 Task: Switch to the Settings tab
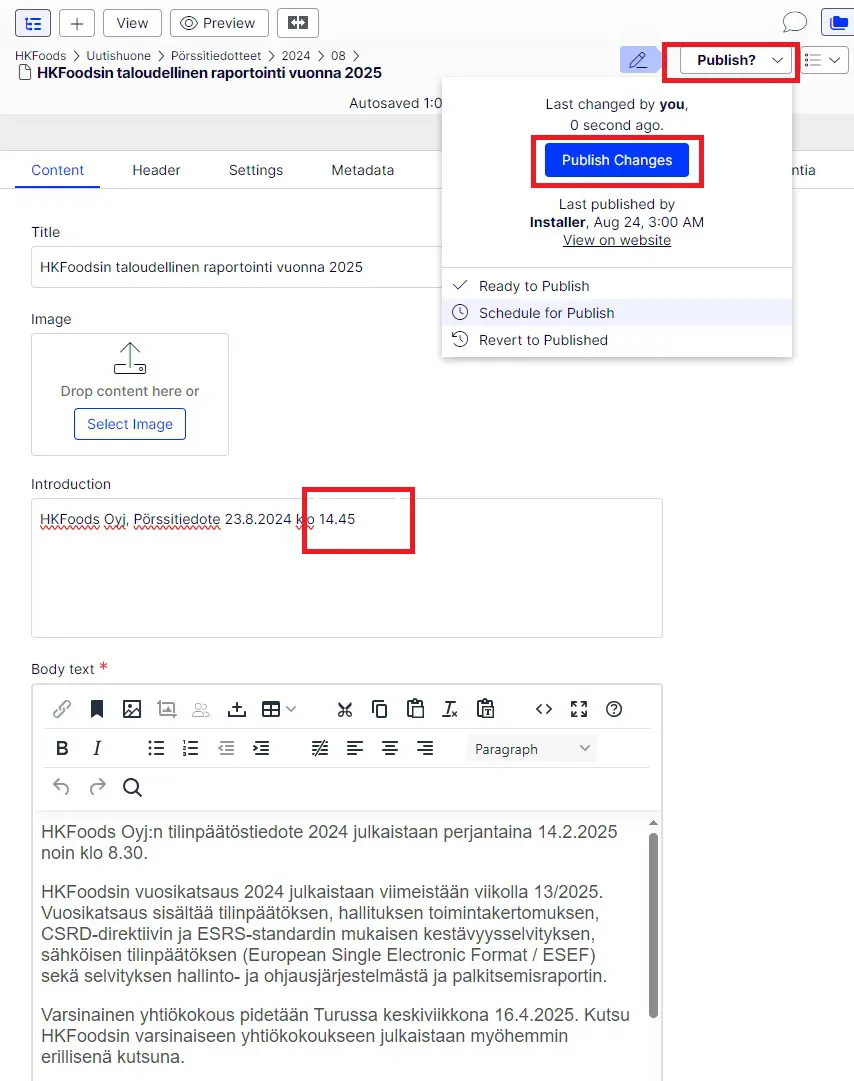point(256,170)
